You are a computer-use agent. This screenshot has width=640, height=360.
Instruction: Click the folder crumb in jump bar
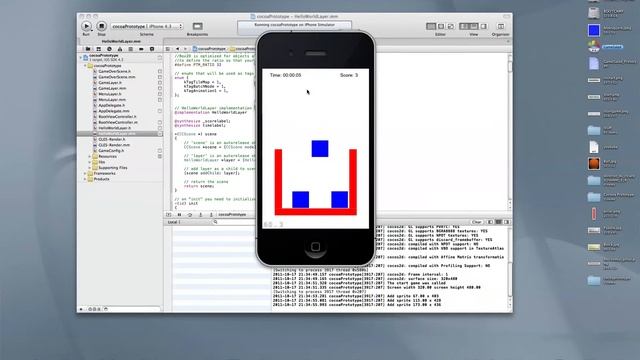pos(243,49)
